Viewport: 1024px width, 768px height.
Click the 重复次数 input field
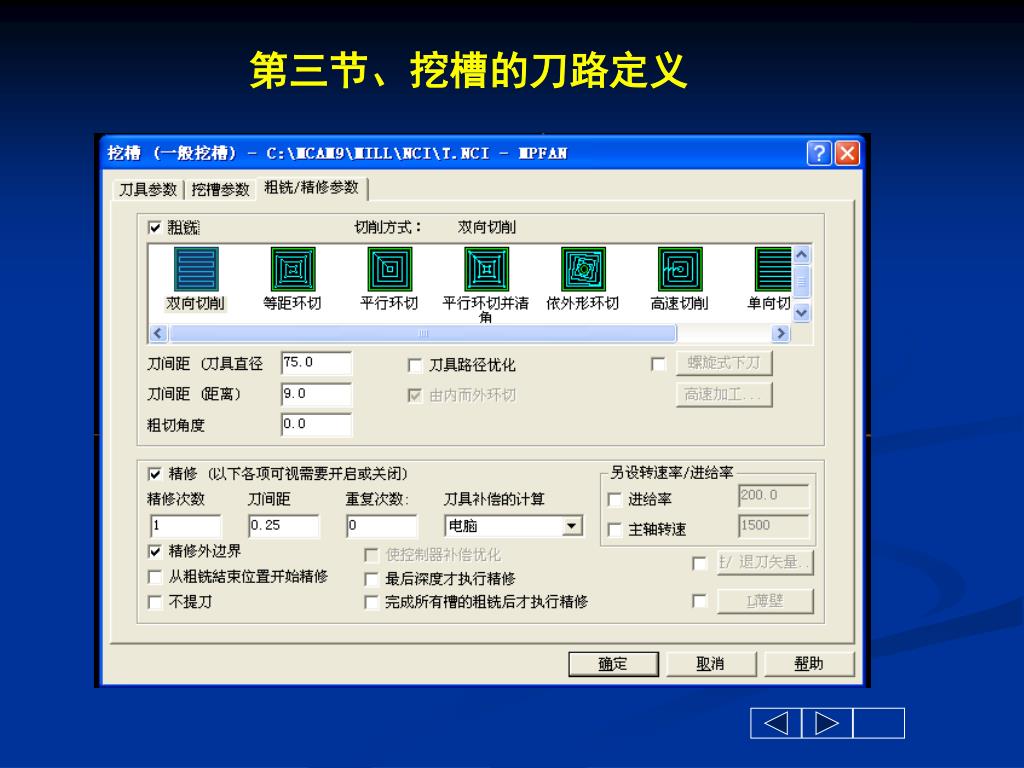[x=382, y=526]
